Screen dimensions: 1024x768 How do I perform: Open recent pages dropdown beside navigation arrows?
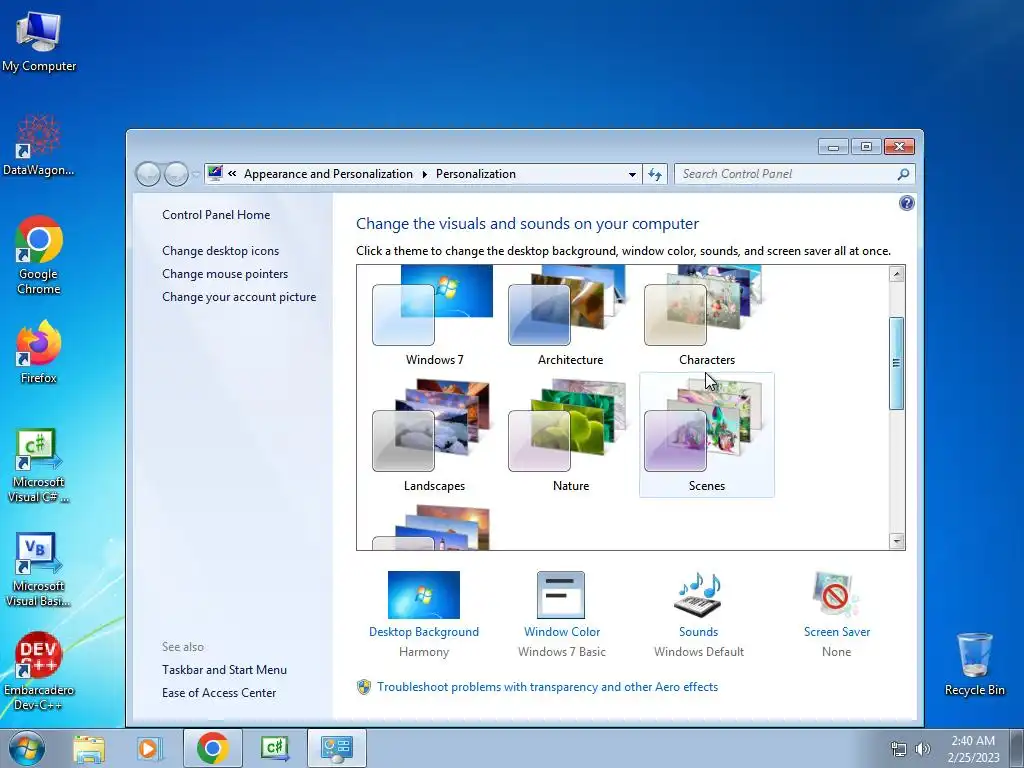tap(195, 175)
